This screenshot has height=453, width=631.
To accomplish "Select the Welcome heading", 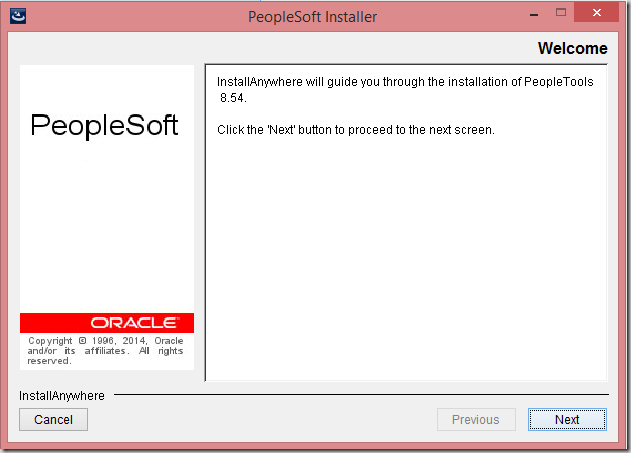I will [x=573, y=48].
